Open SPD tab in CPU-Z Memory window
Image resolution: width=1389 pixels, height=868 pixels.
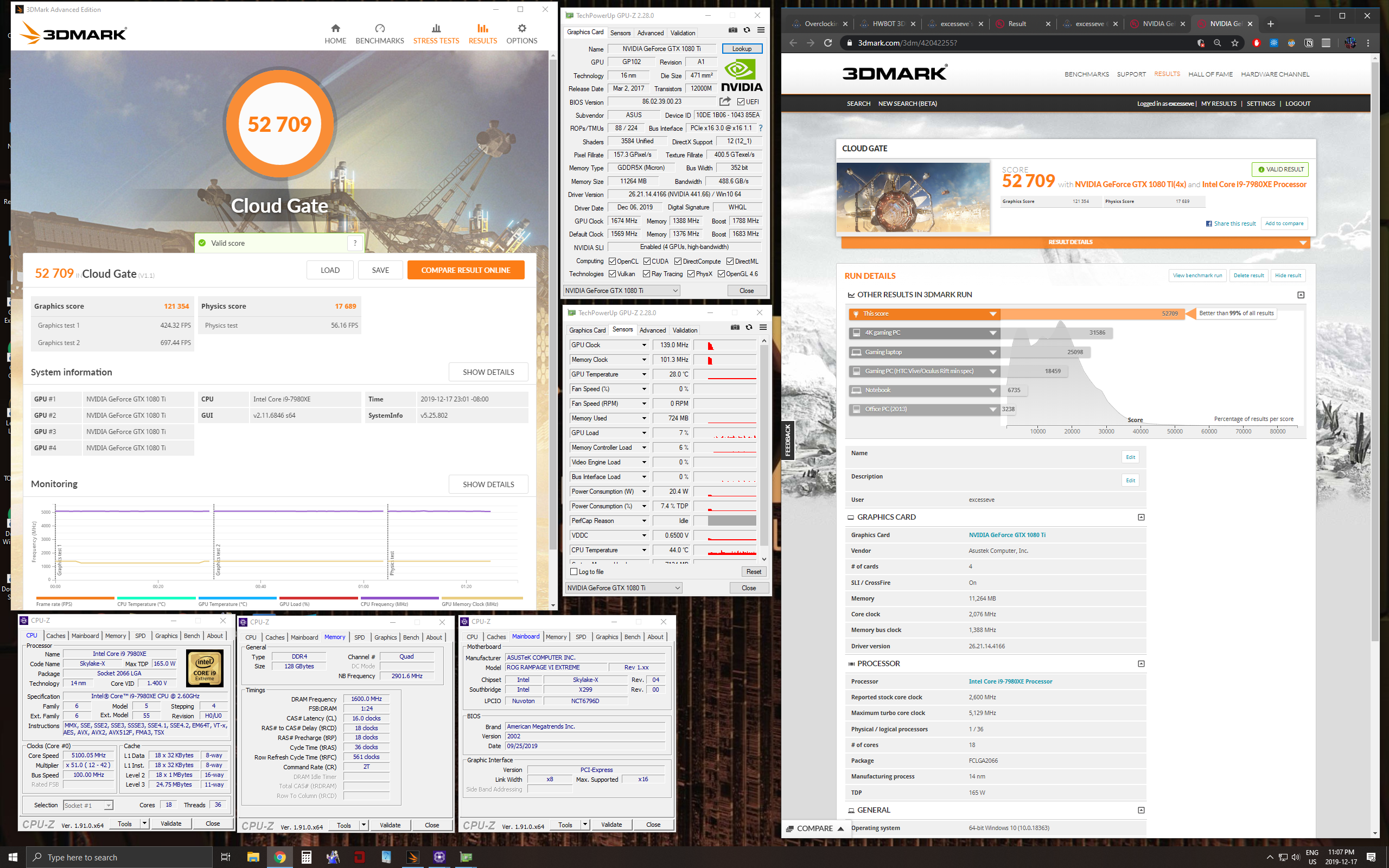[359, 637]
